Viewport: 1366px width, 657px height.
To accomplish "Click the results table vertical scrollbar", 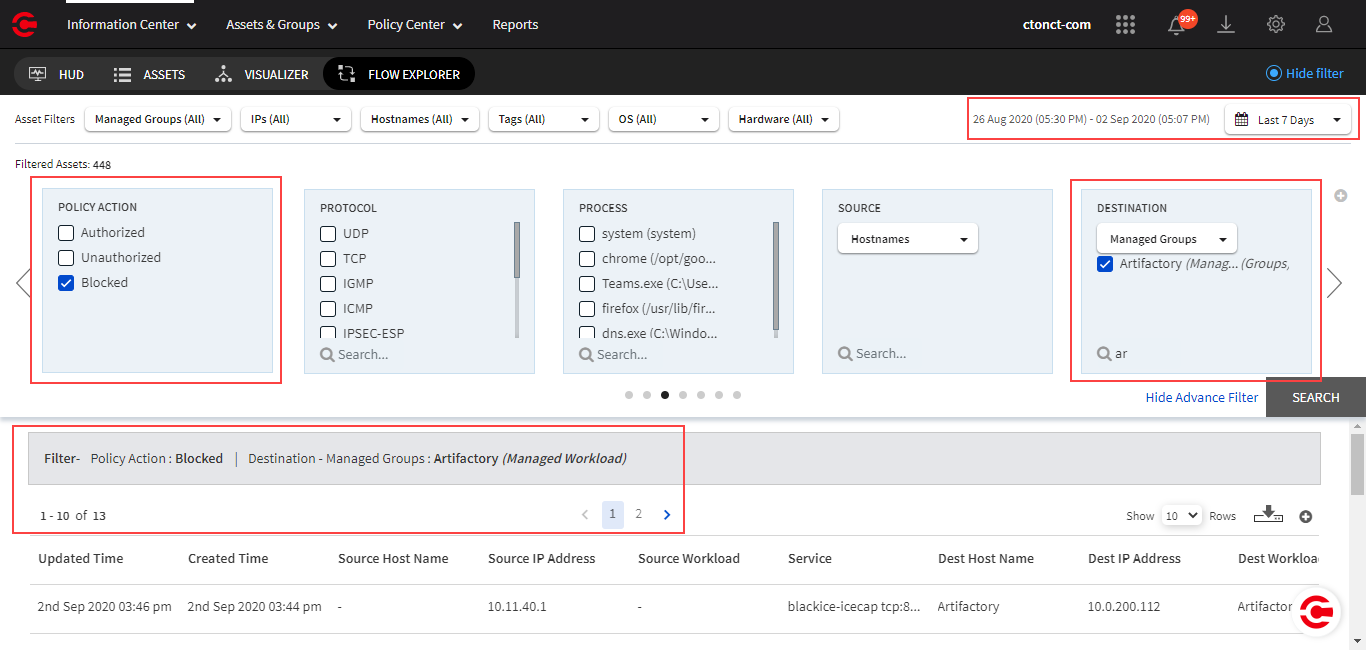I will click(1357, 464).
